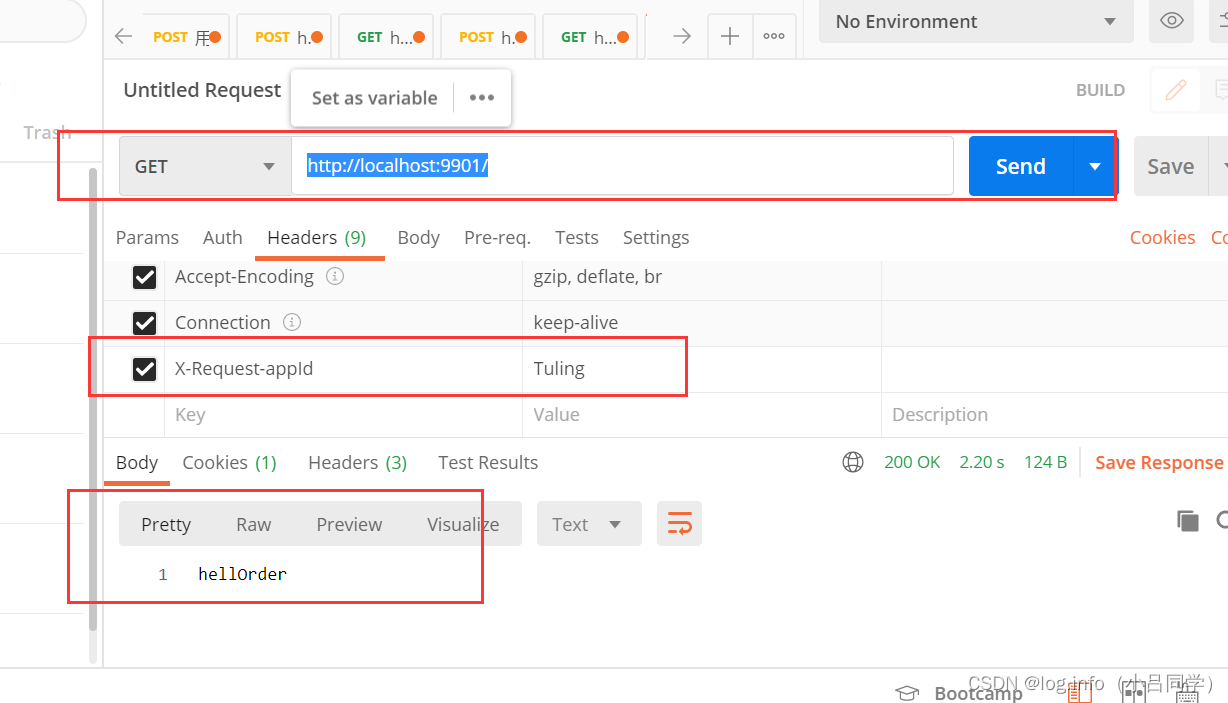Open tab options three-dot menu
The image size is (1228, 703).
(774, 37)
